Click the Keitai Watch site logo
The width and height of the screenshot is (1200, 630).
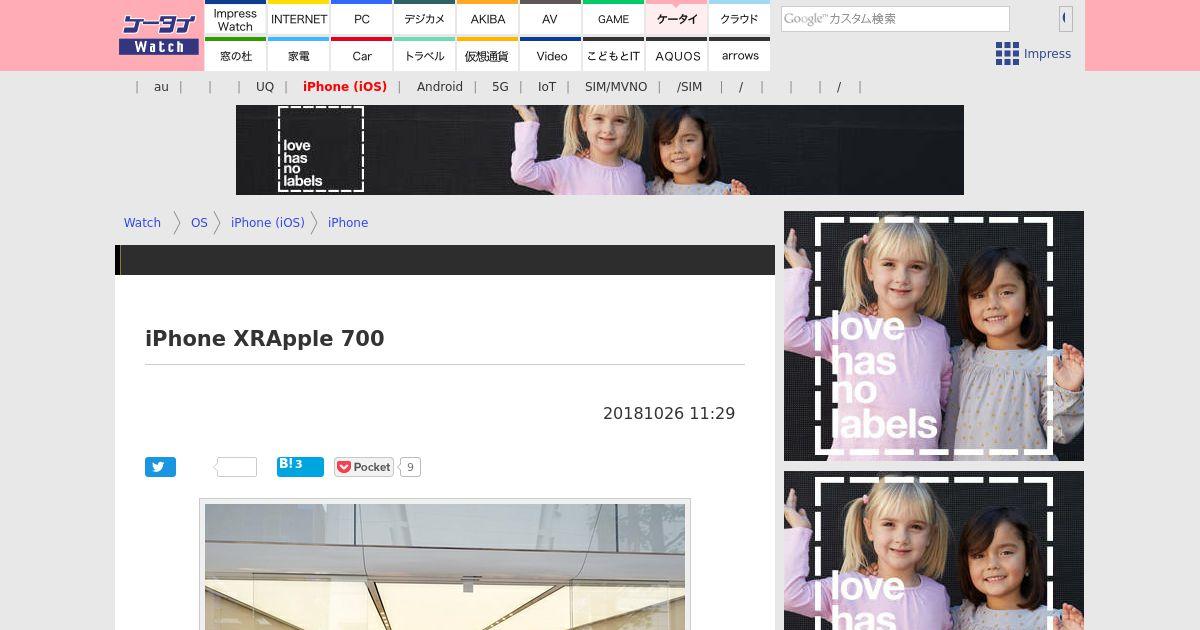[159, 35]
